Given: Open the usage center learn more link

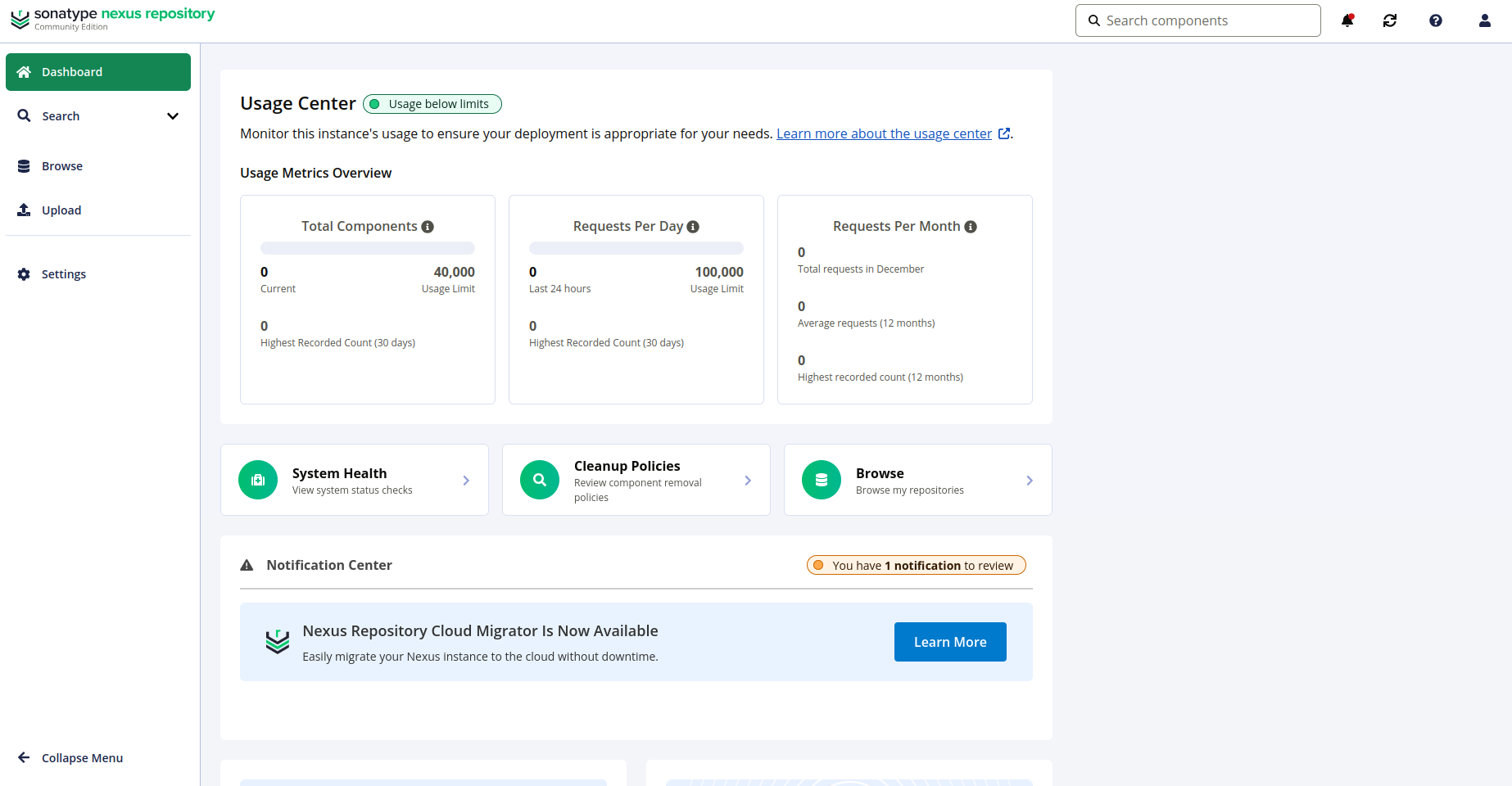Looking at the screenshot, I should (x=884, y=134).
